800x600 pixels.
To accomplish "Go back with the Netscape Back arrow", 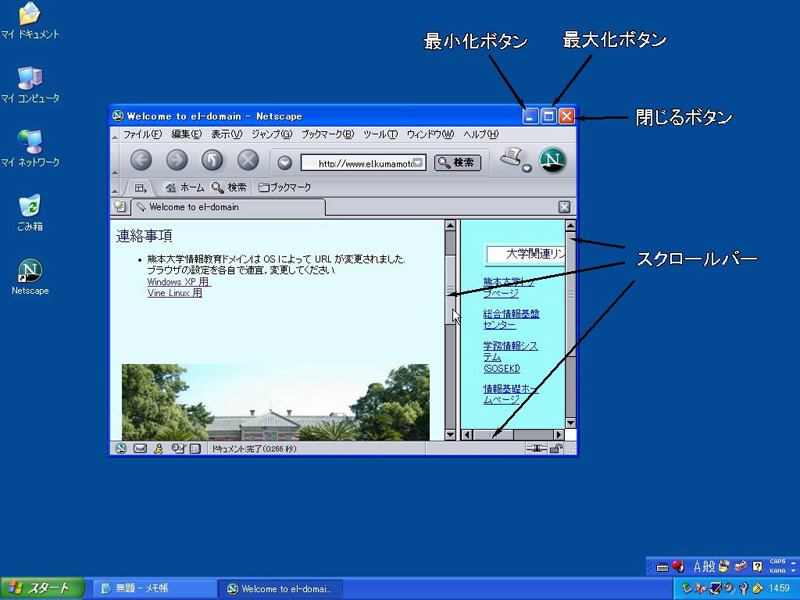I will [141, 161].
